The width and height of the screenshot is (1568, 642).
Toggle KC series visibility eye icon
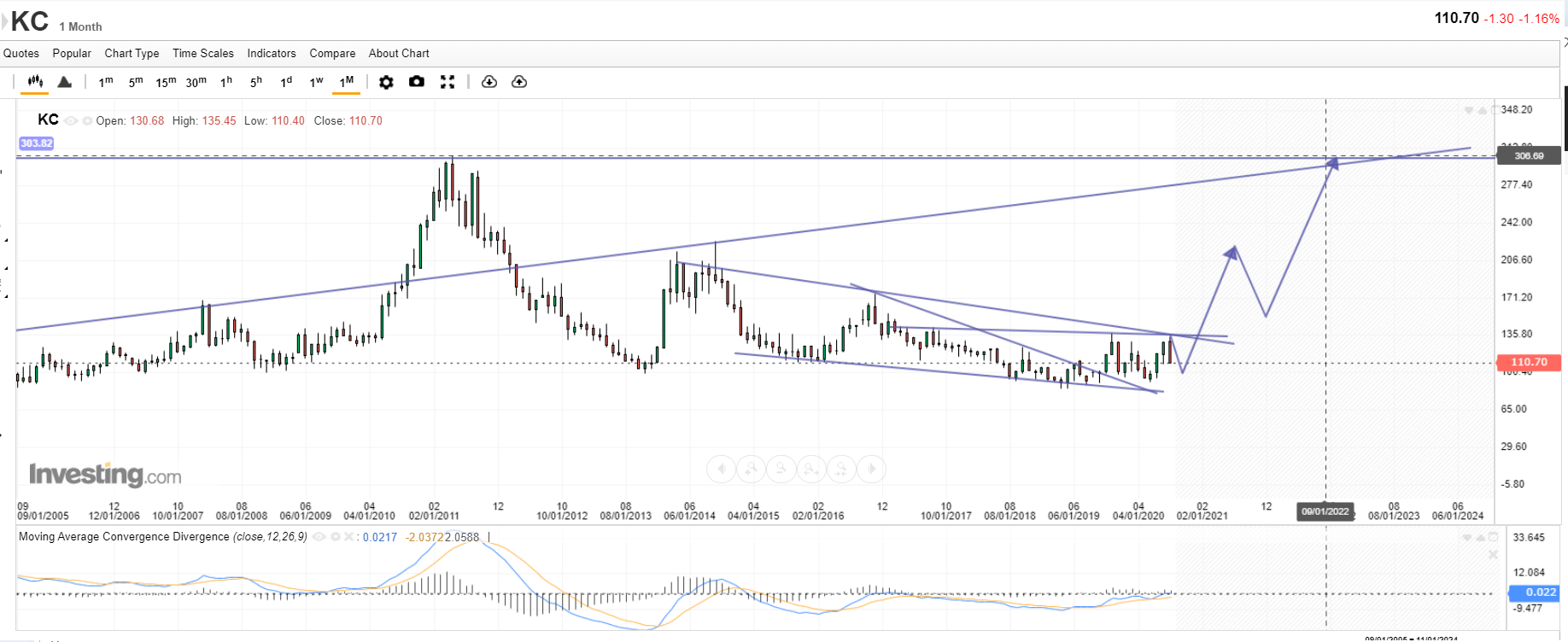[71, 121]
